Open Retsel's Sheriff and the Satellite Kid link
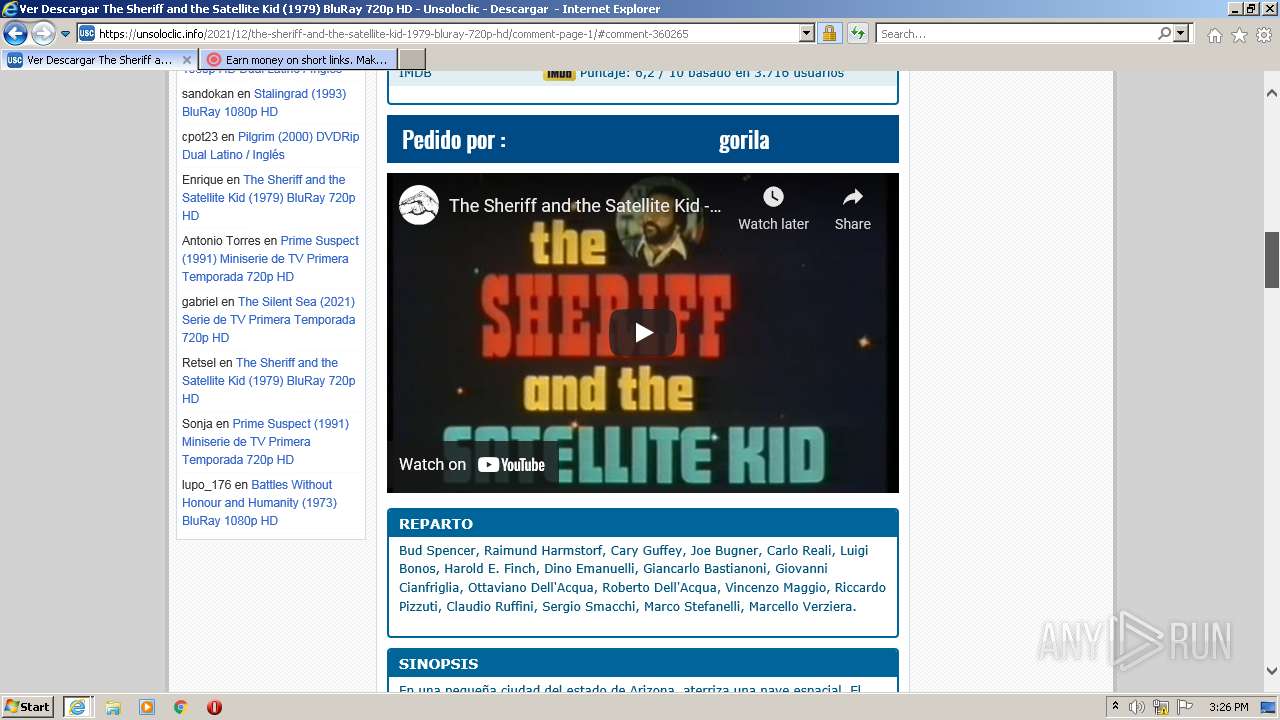The height and width of the screenshot is (720, 1280). [268, 381]
